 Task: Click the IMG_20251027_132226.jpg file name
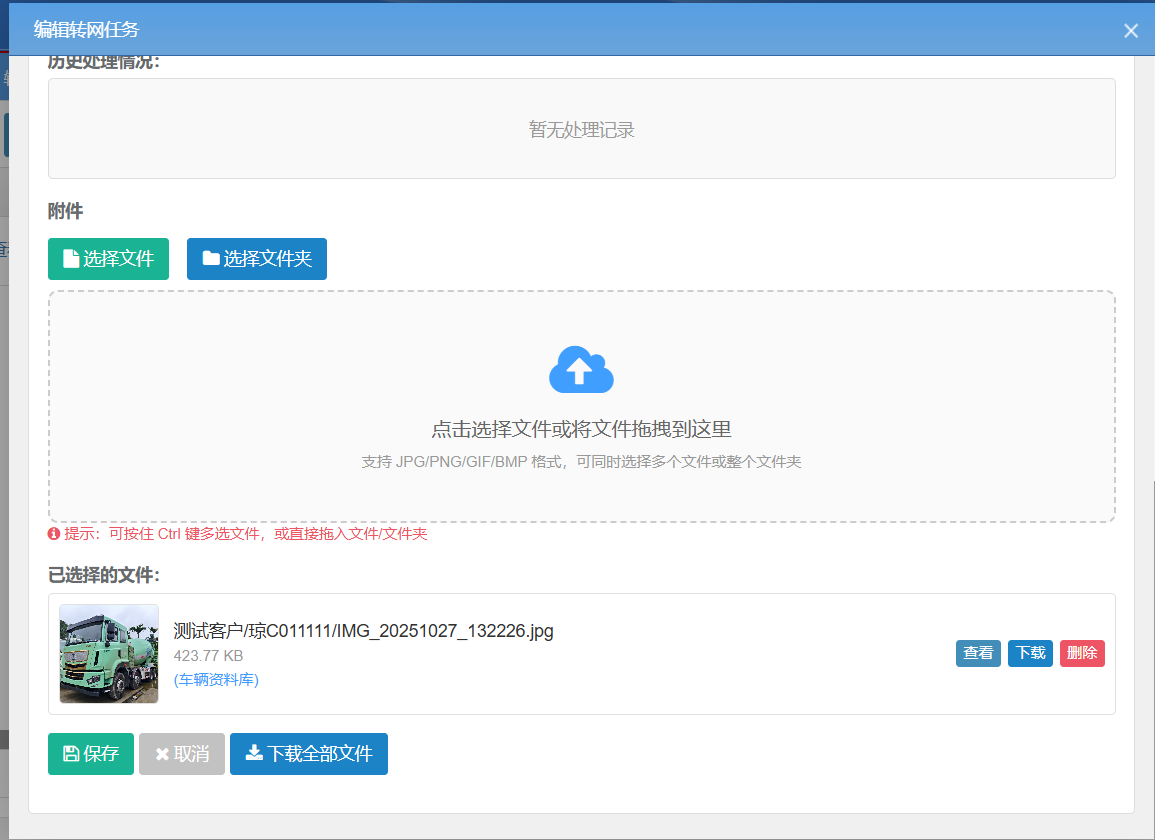pos(363,631)
